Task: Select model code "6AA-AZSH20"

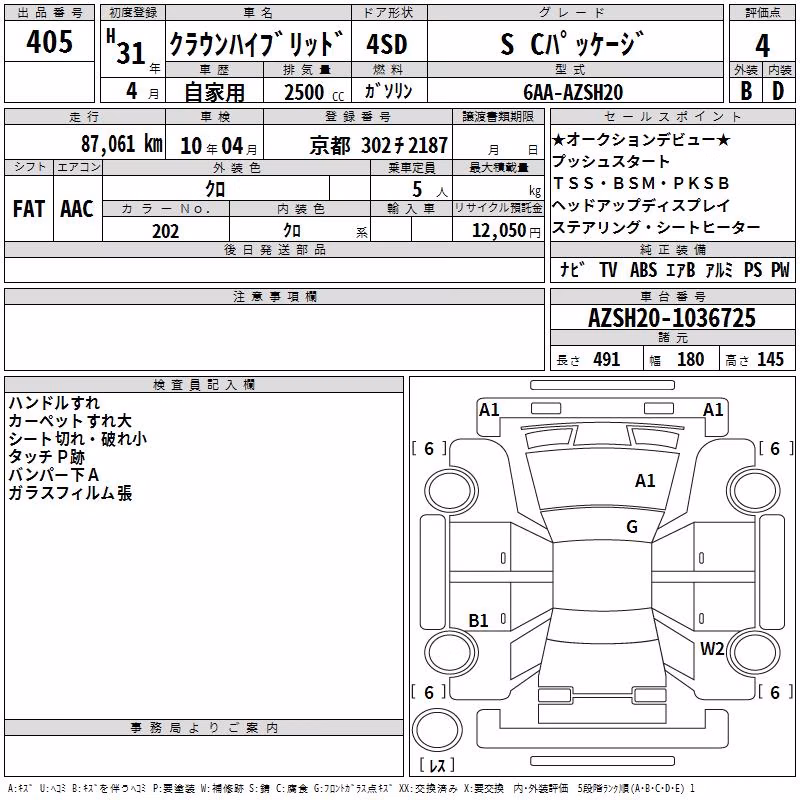Action: (573, 92)
